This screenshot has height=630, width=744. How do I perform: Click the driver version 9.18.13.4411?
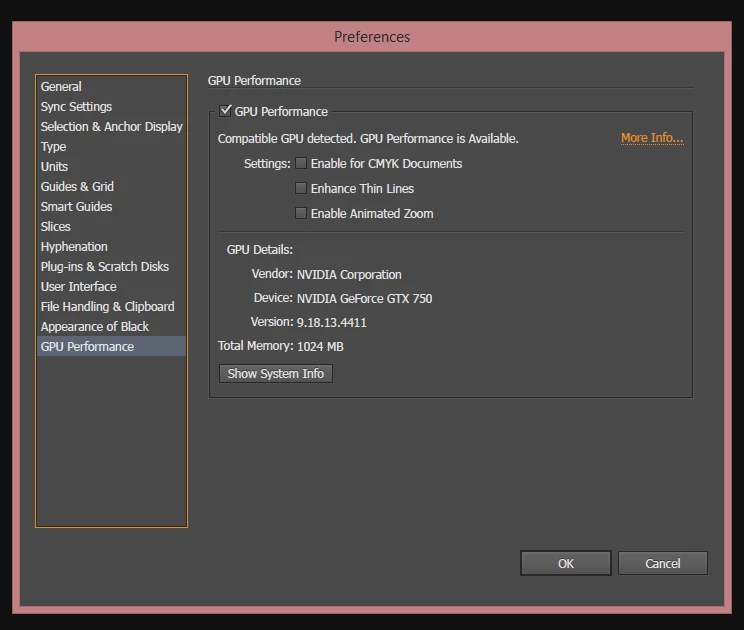coord(332,323)
